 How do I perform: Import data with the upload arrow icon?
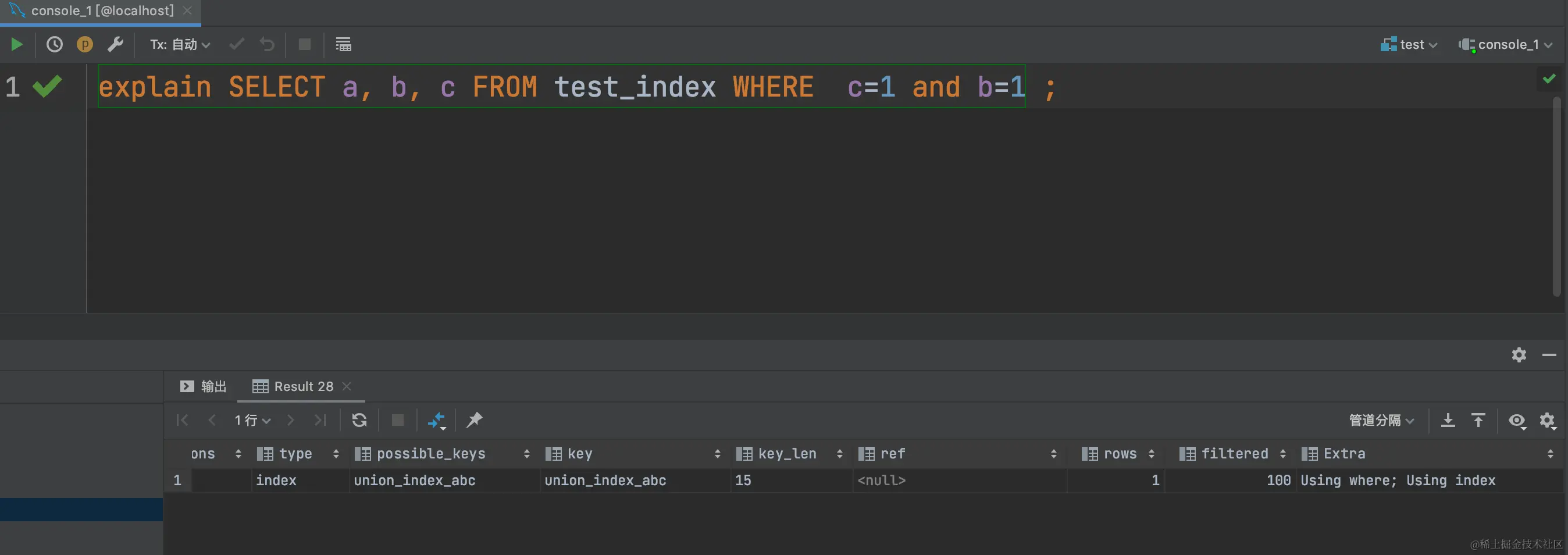coord(1478,421)
